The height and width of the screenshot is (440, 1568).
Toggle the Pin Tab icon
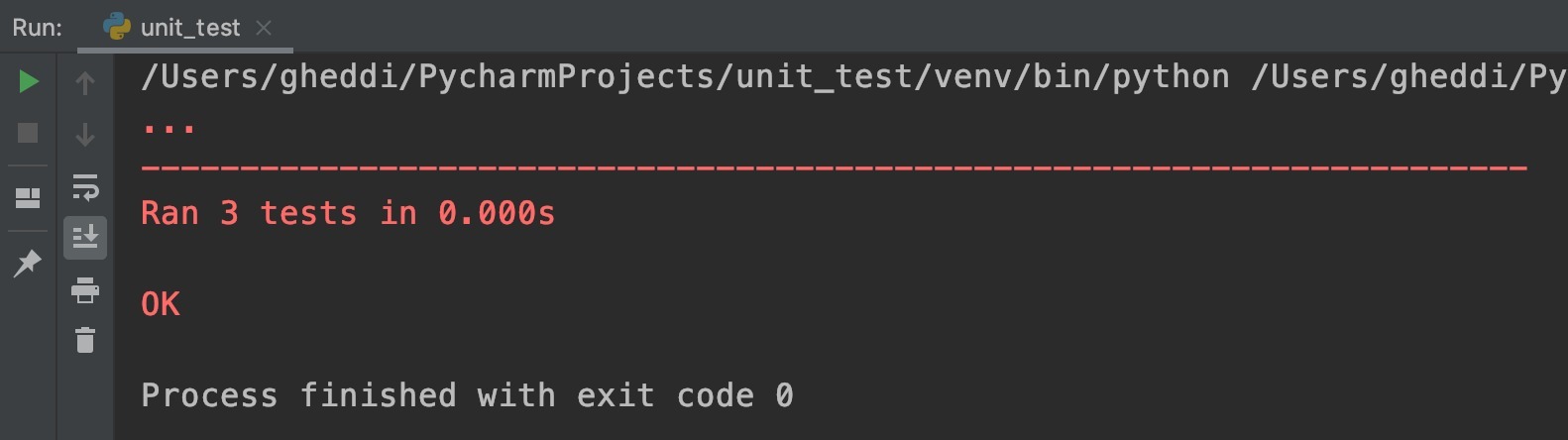point(28,263)
